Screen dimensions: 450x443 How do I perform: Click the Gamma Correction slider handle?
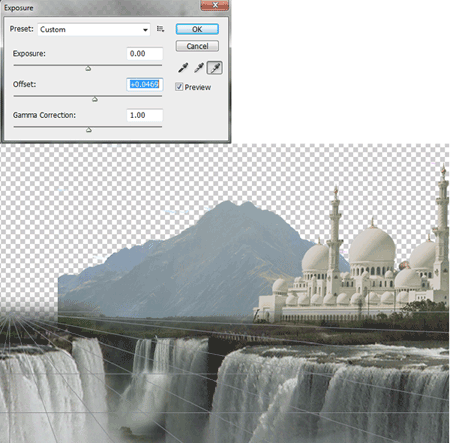click(x=89, y=130)
